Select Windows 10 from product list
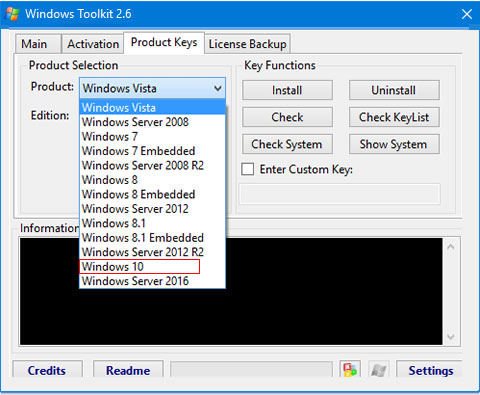 point(153,266)
